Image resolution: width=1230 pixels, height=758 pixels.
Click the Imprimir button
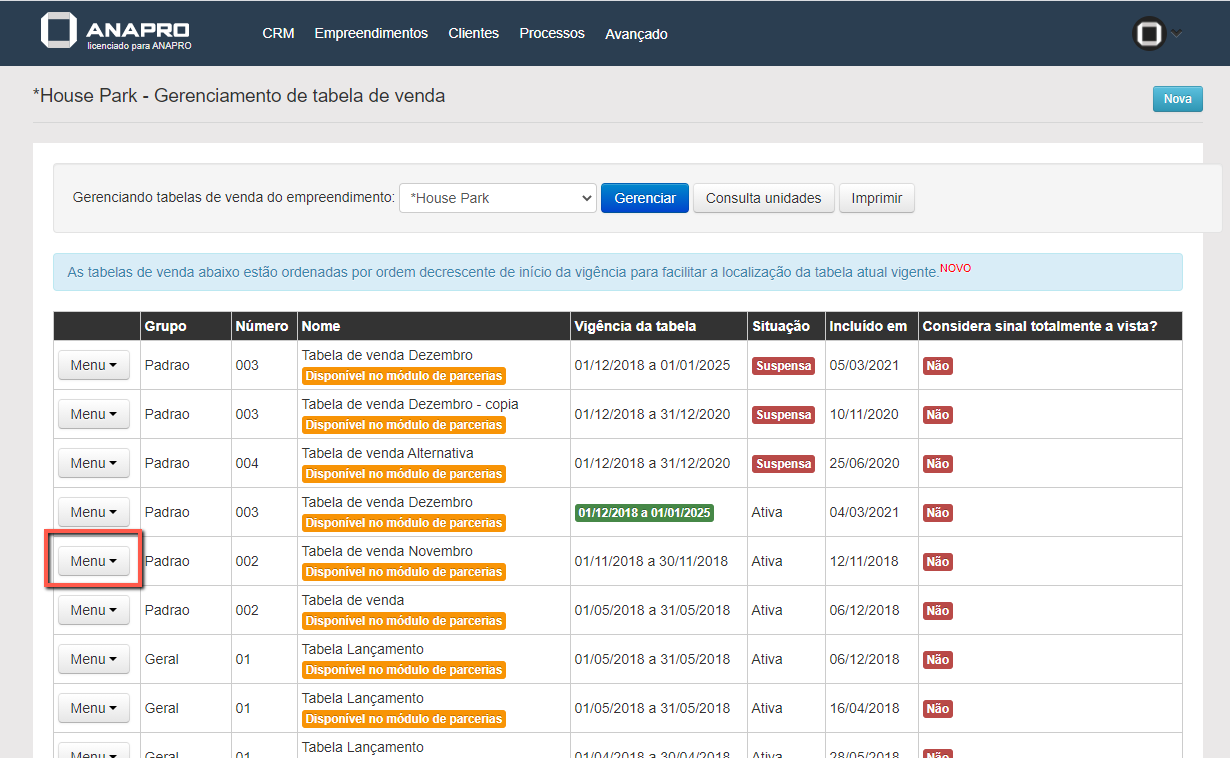point(876,198)
